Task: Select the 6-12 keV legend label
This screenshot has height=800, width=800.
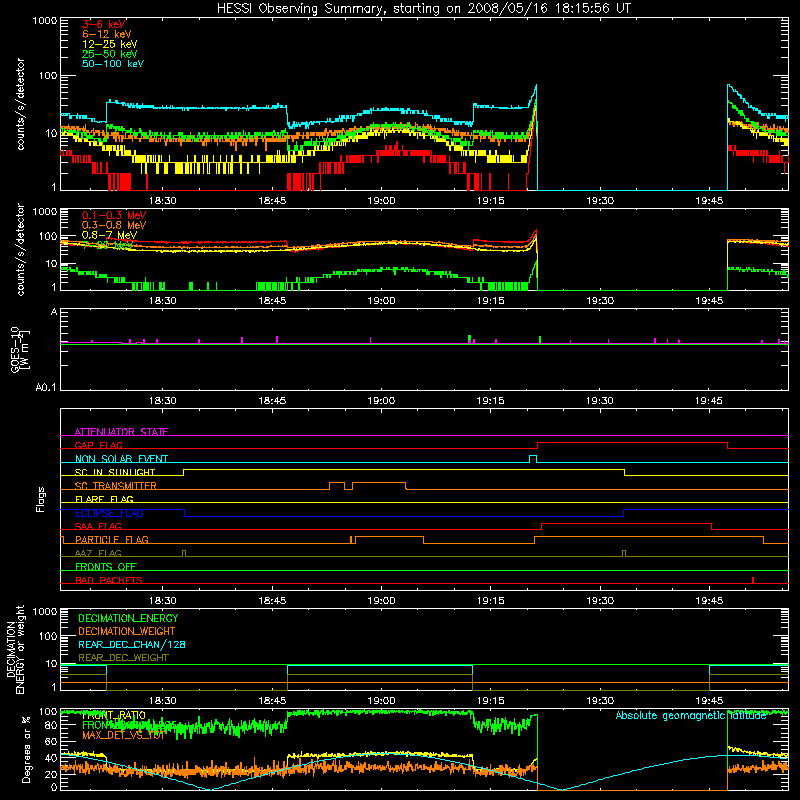Action: pos(107,34)
